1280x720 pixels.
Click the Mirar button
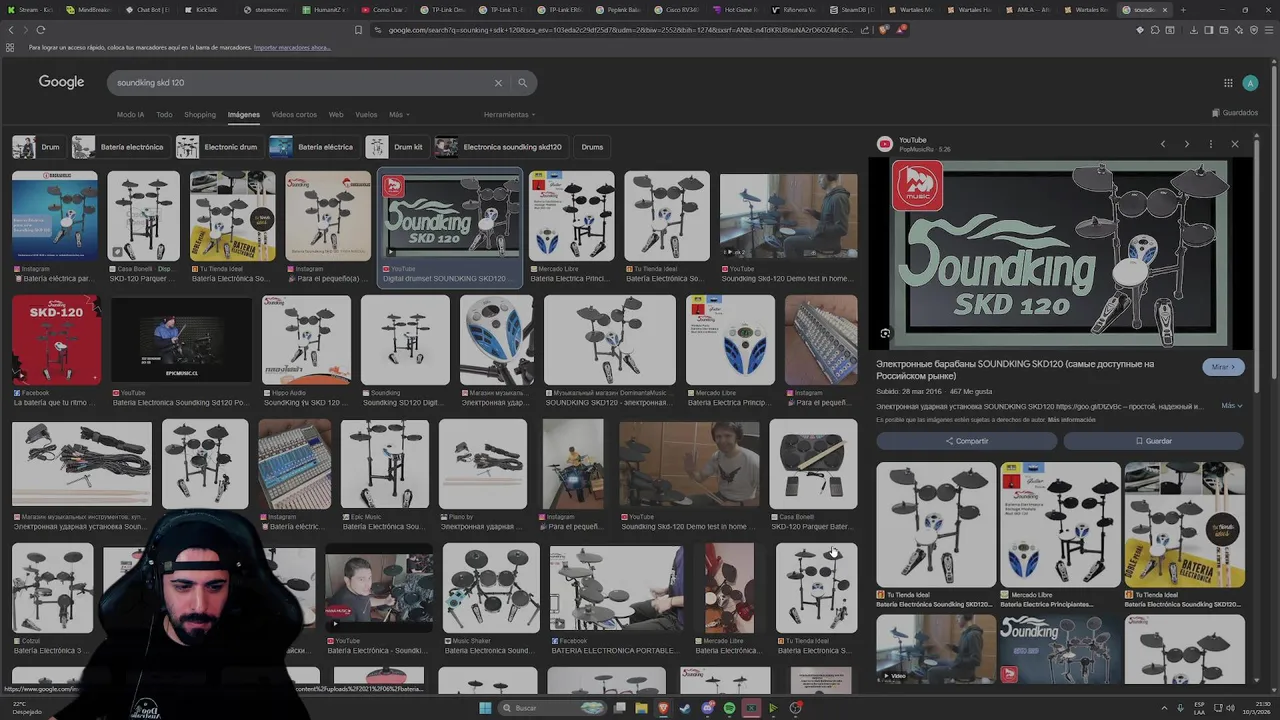pos(1223,367)
